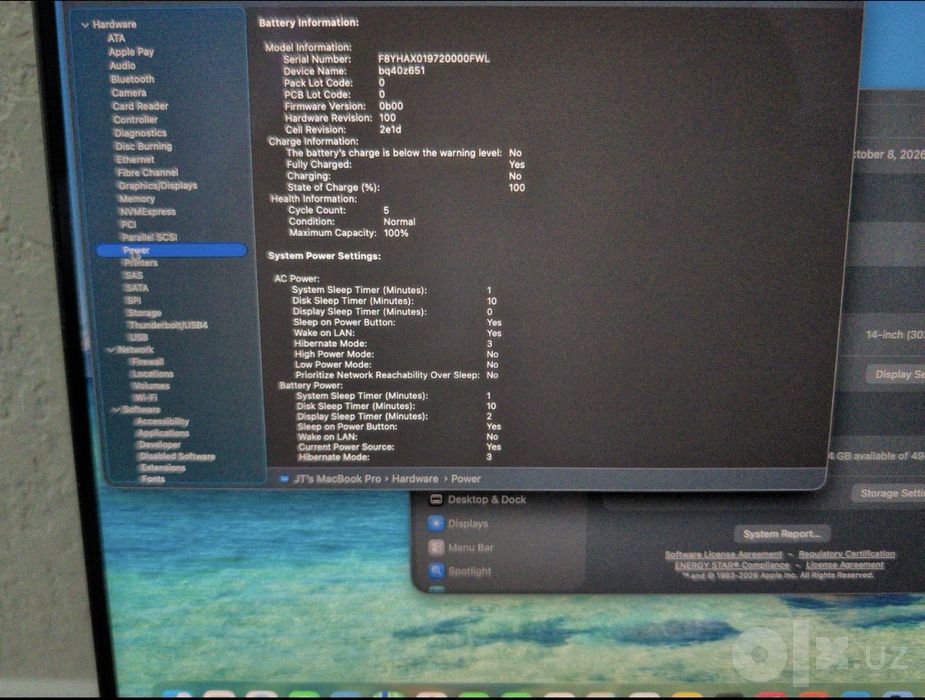The width and height of the screenshot is (925, 700).
Task: Select Locations under Network
Action: tap(153, 374)
